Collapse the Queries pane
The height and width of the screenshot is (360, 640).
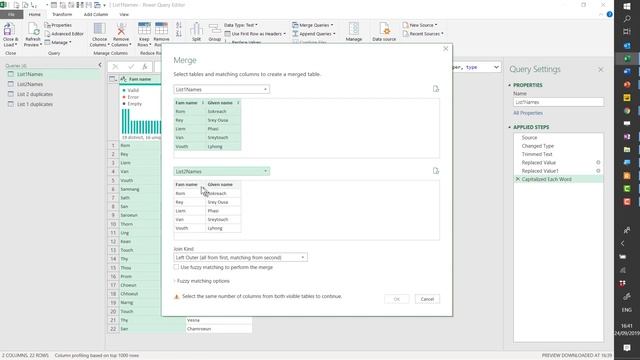click(x=100, y=65)
